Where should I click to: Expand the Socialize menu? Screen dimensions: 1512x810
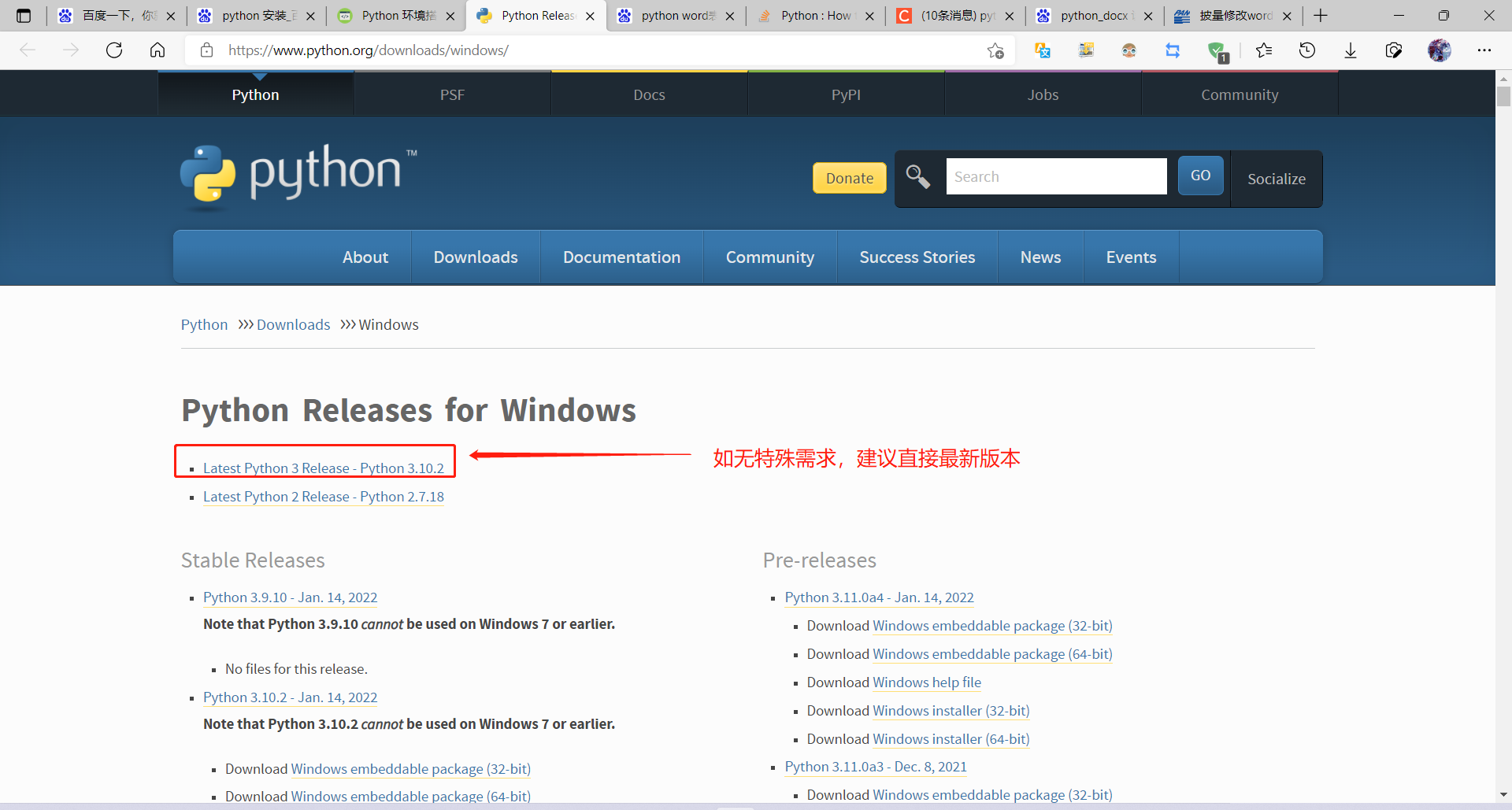(x=1277, y=179)
